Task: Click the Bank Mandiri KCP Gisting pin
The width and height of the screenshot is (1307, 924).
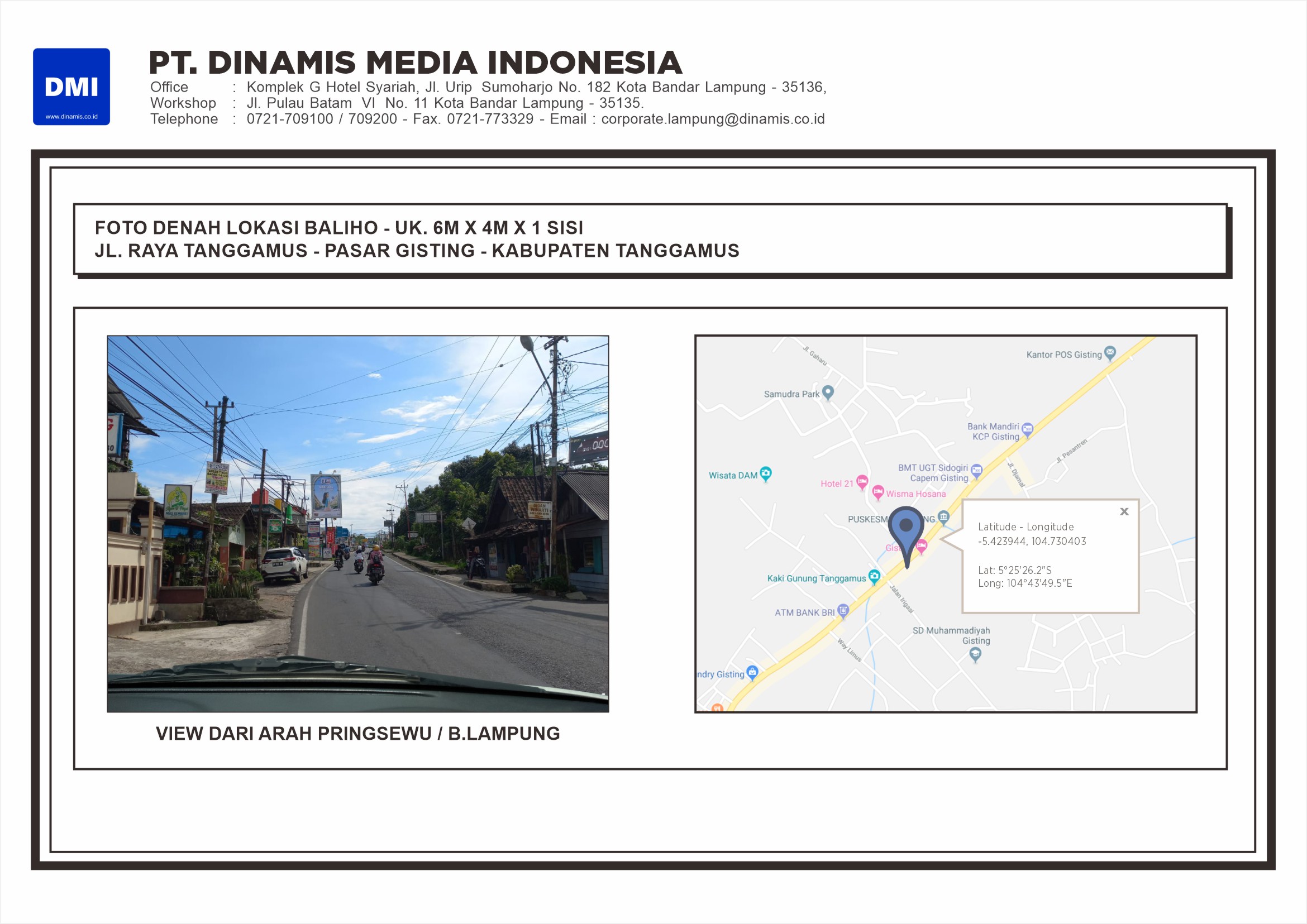Action: point(1027,429)
